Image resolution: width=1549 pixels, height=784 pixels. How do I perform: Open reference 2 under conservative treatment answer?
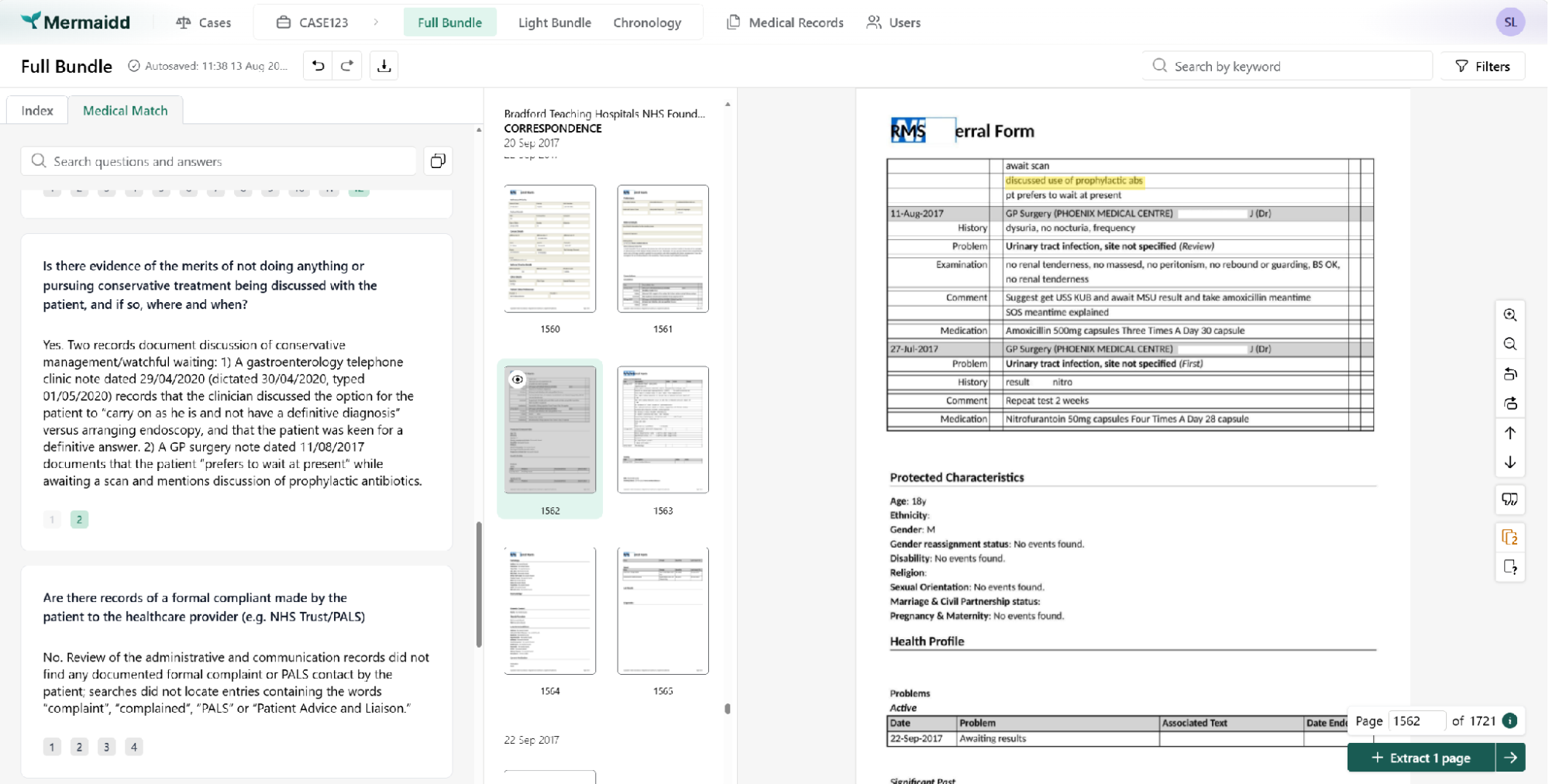click(79, 519)
